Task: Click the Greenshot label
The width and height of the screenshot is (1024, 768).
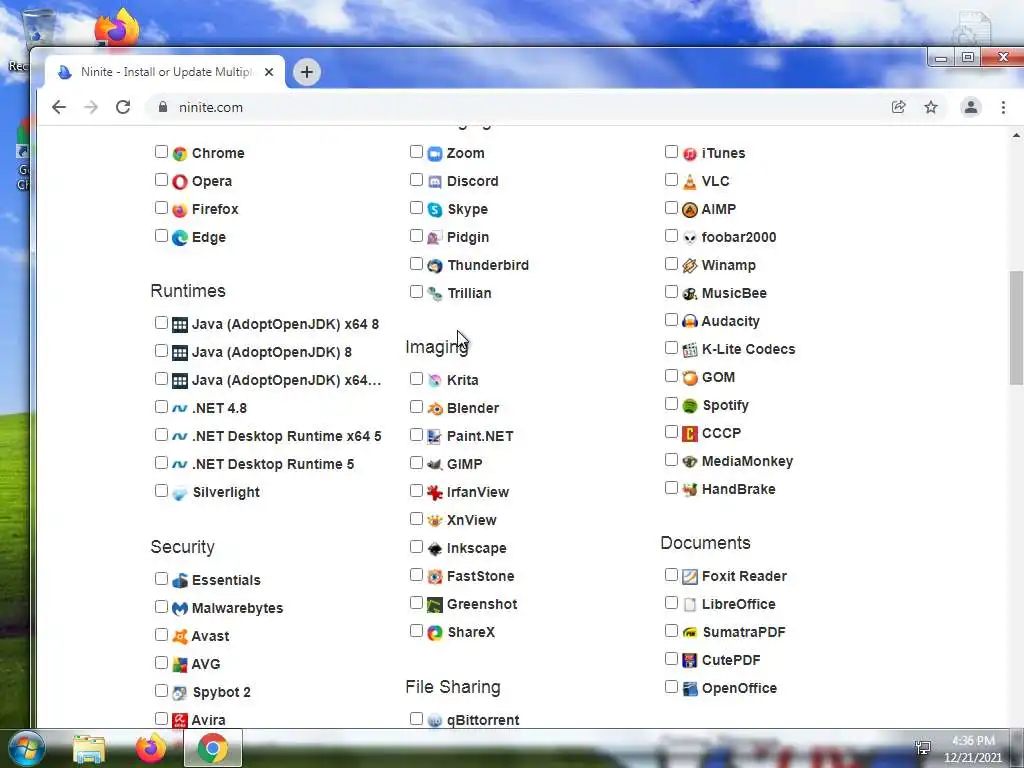Action: click(x=482, y=605)
